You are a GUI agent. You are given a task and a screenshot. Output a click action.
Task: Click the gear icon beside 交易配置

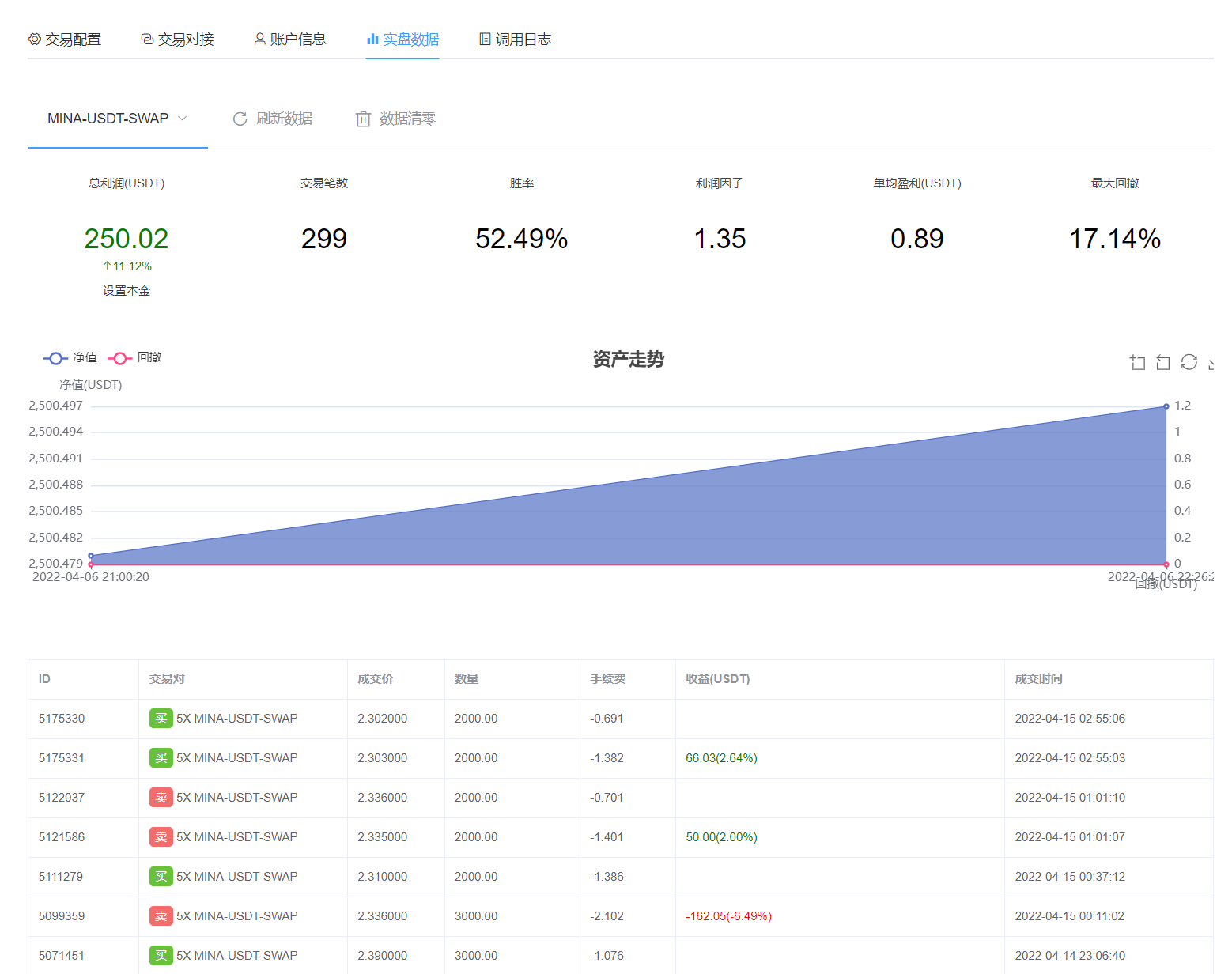pos(35,39)
